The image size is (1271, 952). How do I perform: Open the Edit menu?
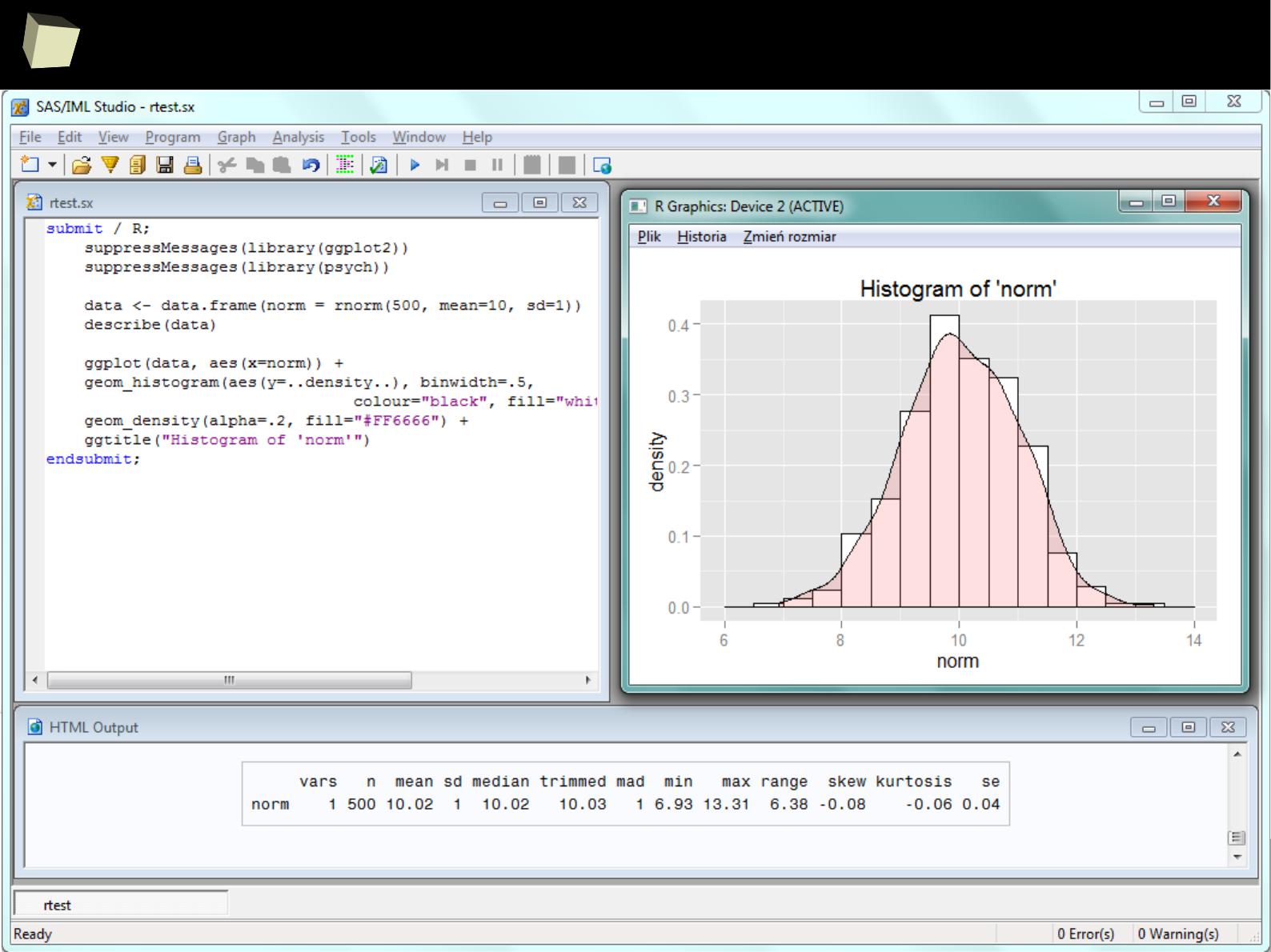coord(70,137)
